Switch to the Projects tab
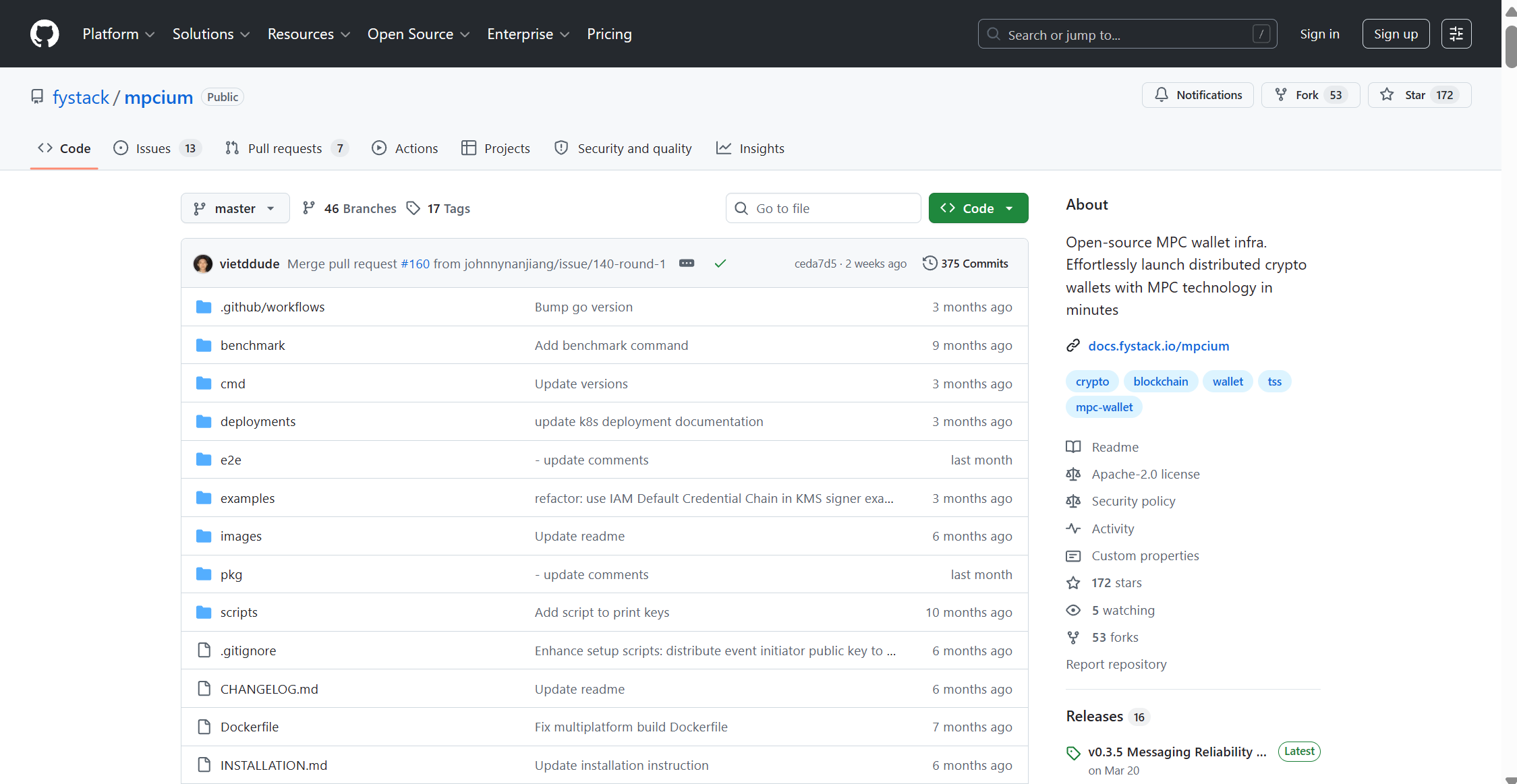This screenshot has width=1517, height=784. click(x=496, y=148)
